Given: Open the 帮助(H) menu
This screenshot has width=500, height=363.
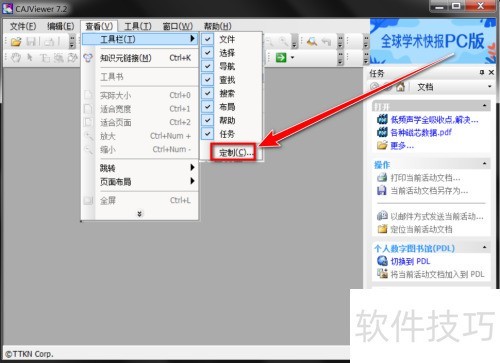Looking at the screenshot, I should coord(218,26).
